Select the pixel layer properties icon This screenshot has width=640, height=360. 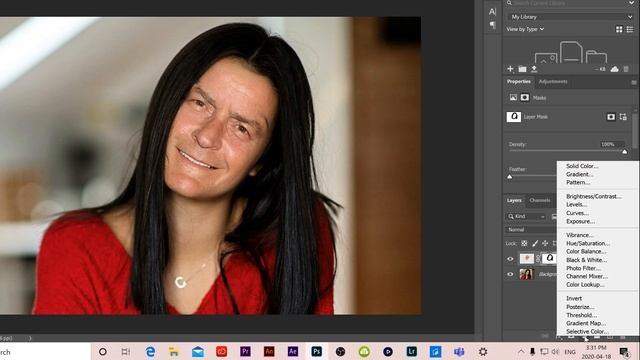[513, 97]
